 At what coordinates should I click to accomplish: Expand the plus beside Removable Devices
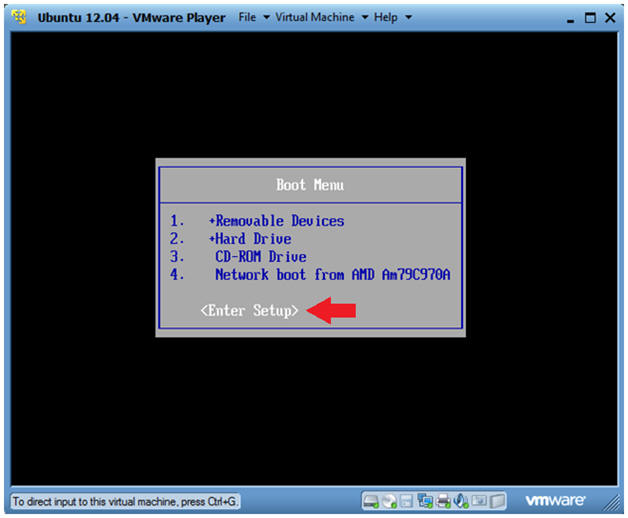coord(212,221)
